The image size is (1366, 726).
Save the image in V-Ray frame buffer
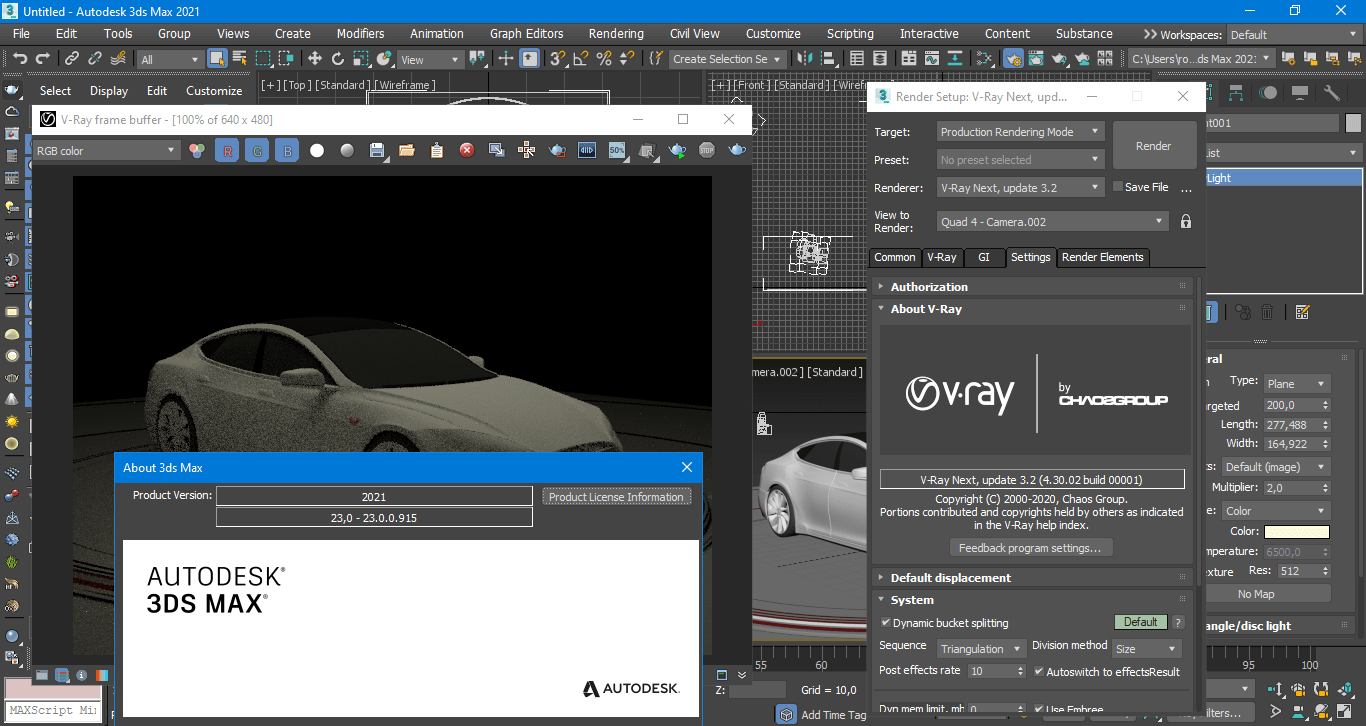point(377,151)
